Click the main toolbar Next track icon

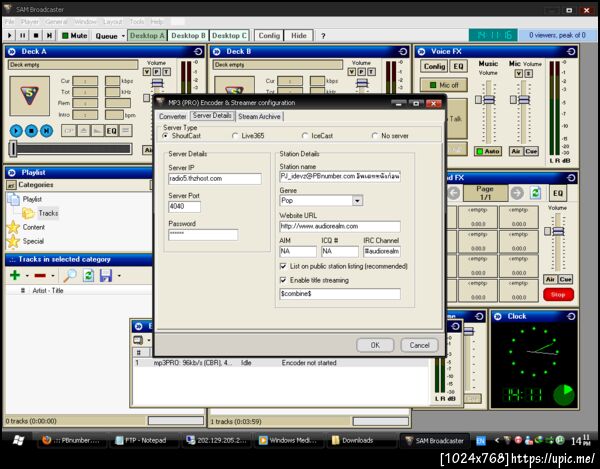[49, 36]
